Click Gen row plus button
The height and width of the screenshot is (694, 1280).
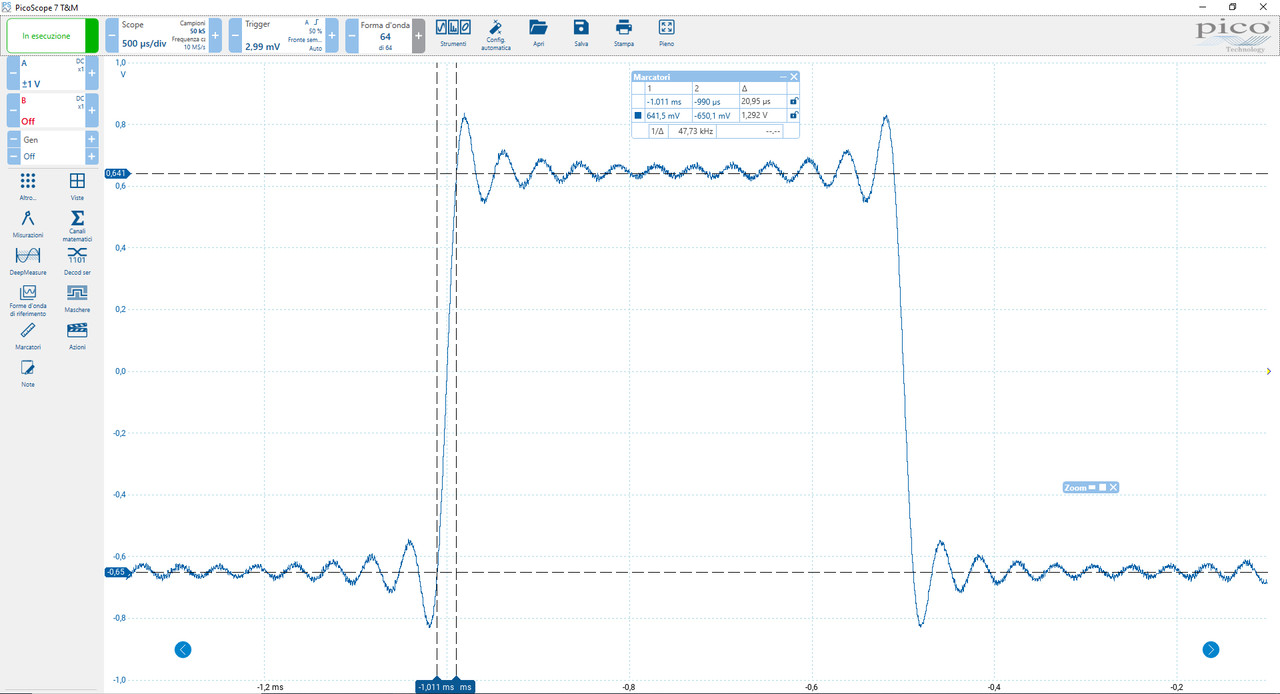(92, 140)
